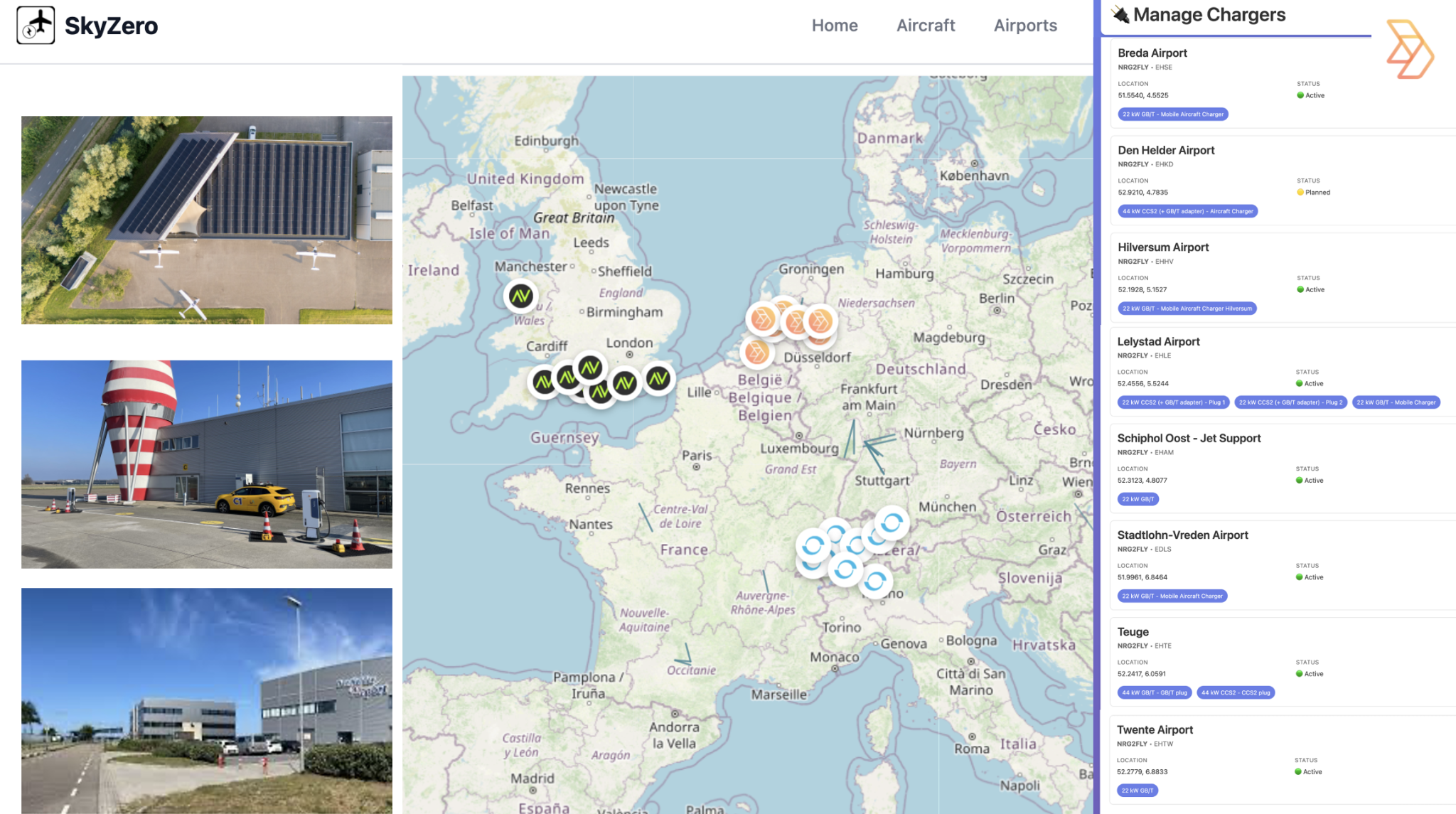Open the Aircraft navigation item
This screenshot has height=814, width=1456.
point(926,25)
